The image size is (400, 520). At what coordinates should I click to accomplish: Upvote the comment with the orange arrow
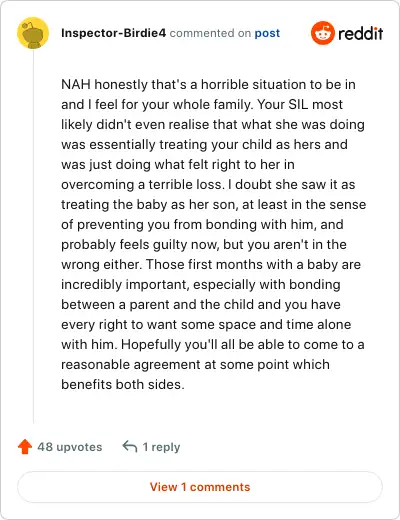[x=25, y=447]
